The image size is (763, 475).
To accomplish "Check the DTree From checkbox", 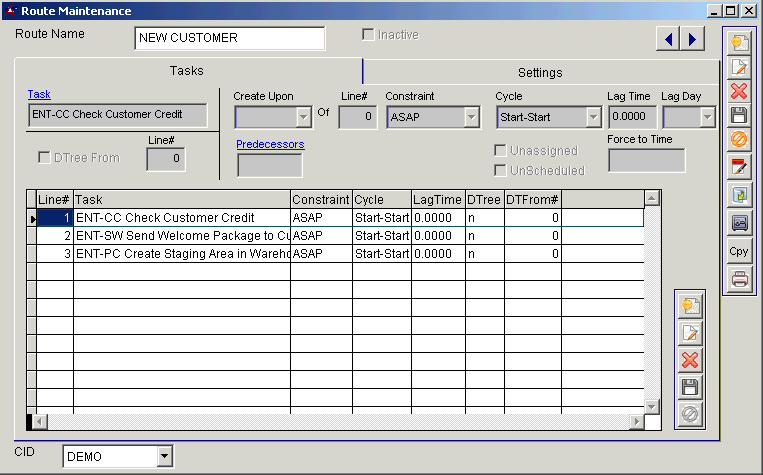I will (44, 158).
